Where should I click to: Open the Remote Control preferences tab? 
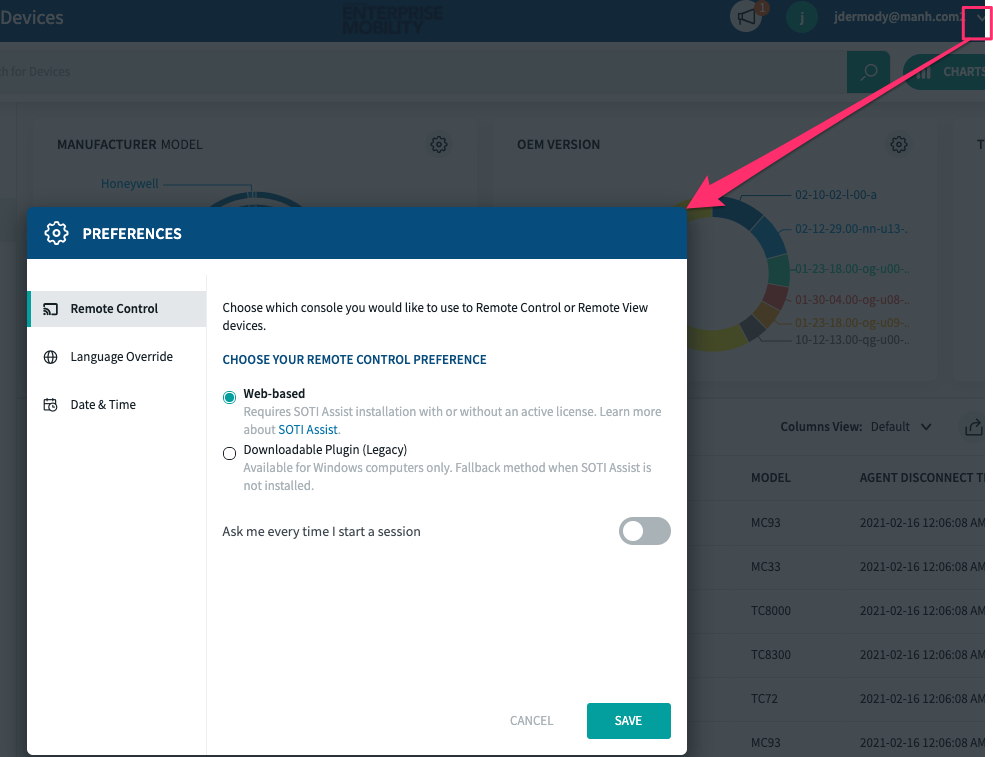tap(115, 309)
